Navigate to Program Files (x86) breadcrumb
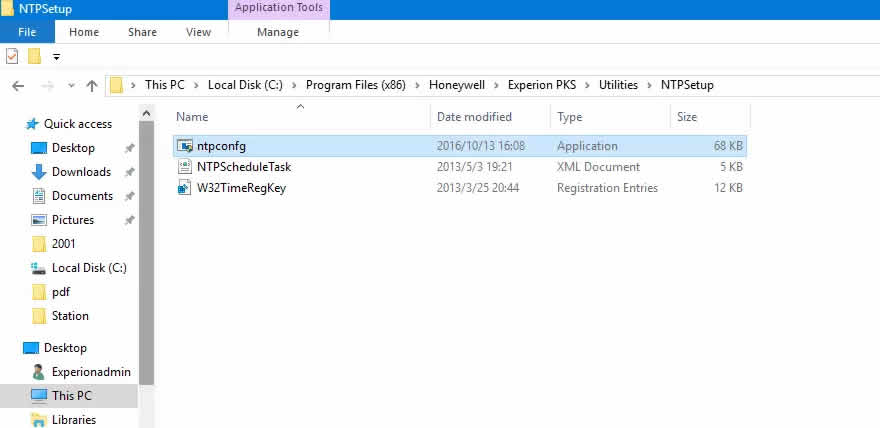This screenshot has width=880, height=428. coord(356,85)
